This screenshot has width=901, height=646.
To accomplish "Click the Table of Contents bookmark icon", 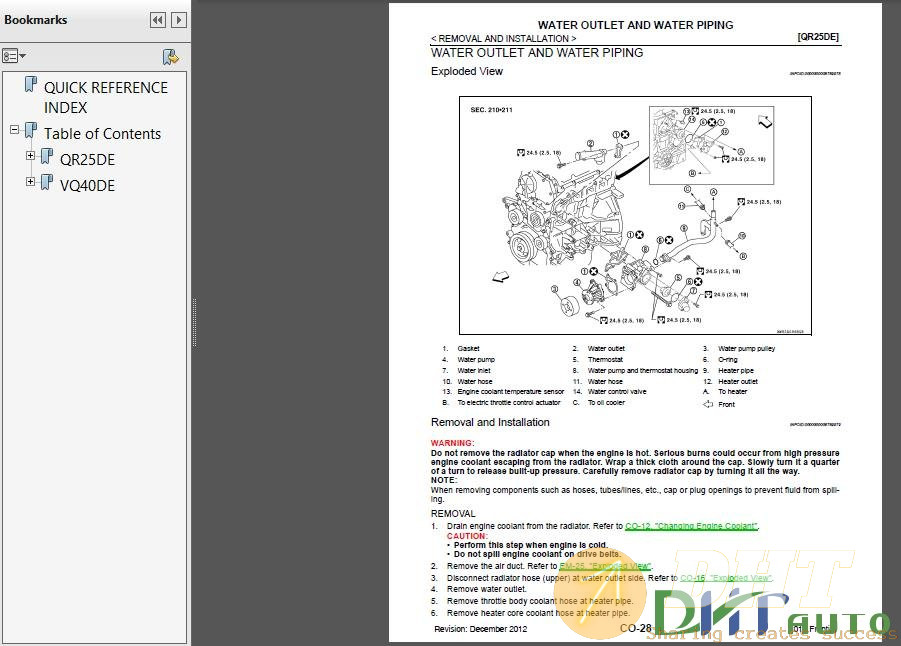I will [x=31, y=130].
